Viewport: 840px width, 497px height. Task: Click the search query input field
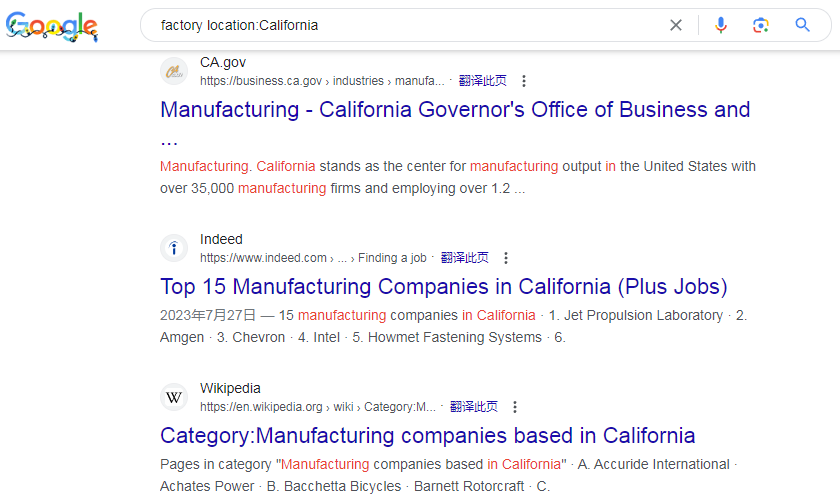coord(400,25)
